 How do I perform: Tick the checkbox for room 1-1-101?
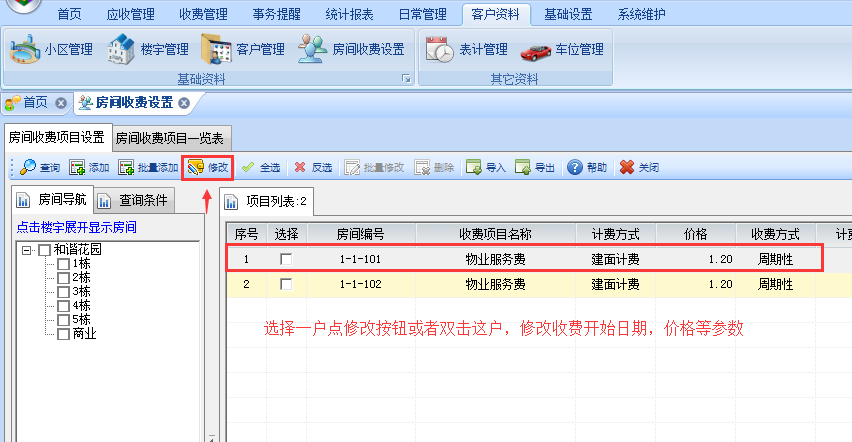pos(286,259)
